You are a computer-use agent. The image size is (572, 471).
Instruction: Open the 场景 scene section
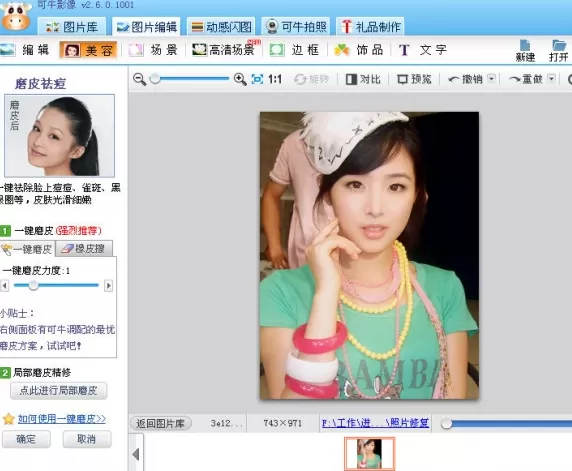[154, 50]
